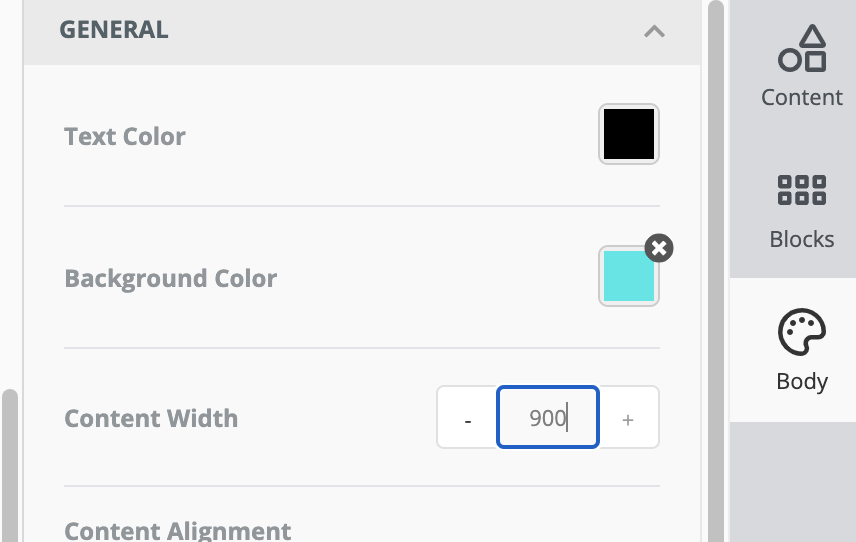Select the Body tab label
Screen dimensions: 856x542
(802, 382)
